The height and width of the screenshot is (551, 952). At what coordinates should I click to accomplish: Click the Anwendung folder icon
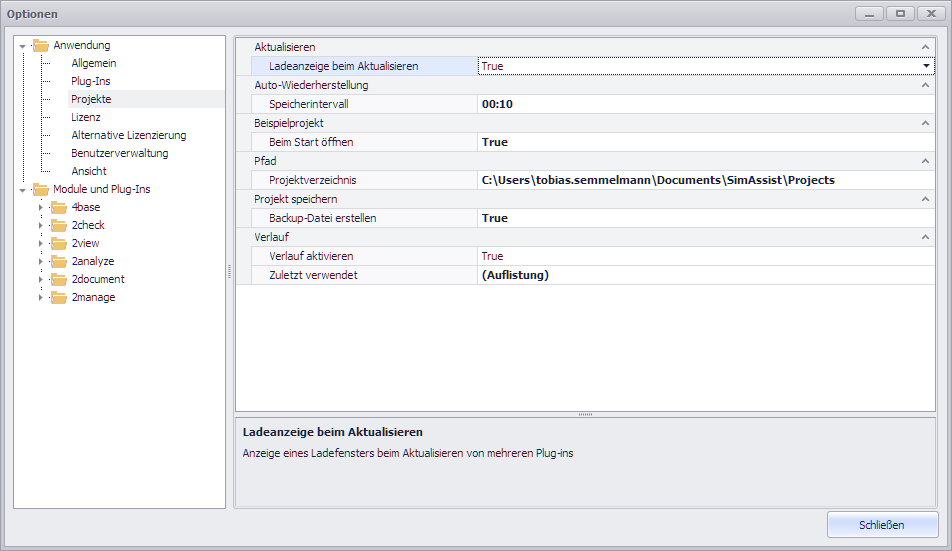pyautogui.click(x=41, y=46)
